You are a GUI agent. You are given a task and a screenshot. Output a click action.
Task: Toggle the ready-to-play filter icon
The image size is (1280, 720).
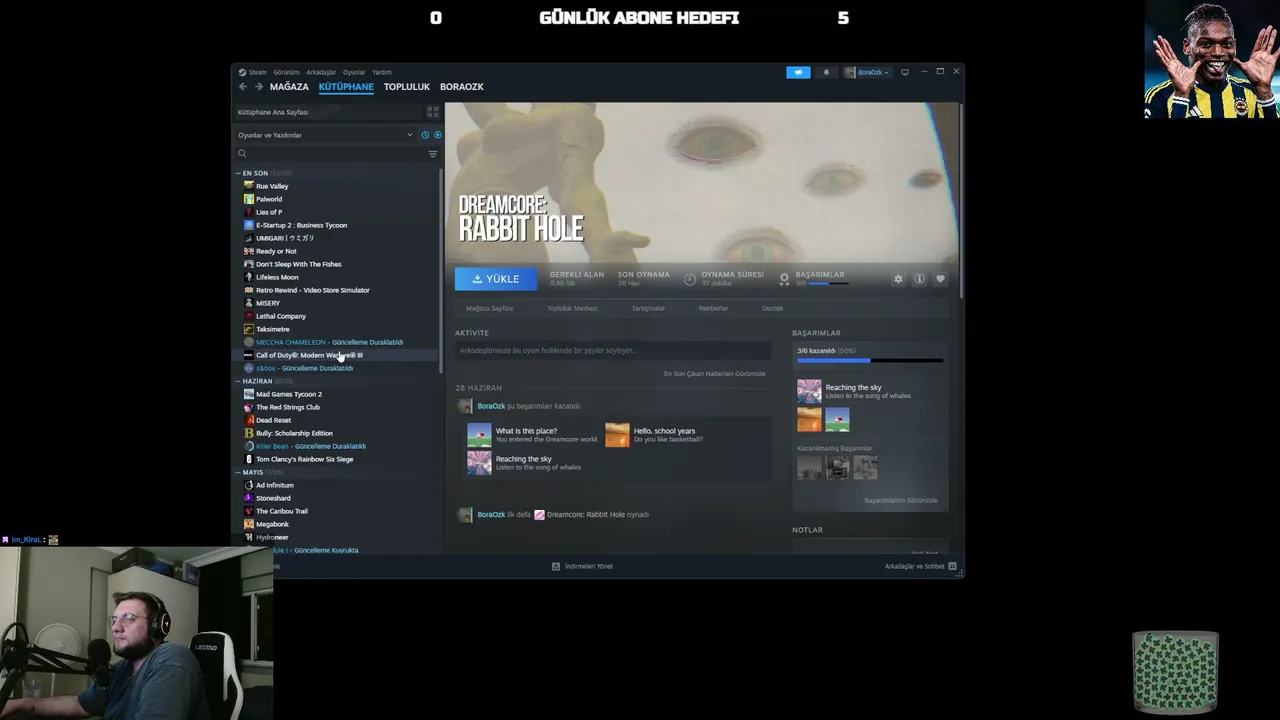click(x=437, y=135)
